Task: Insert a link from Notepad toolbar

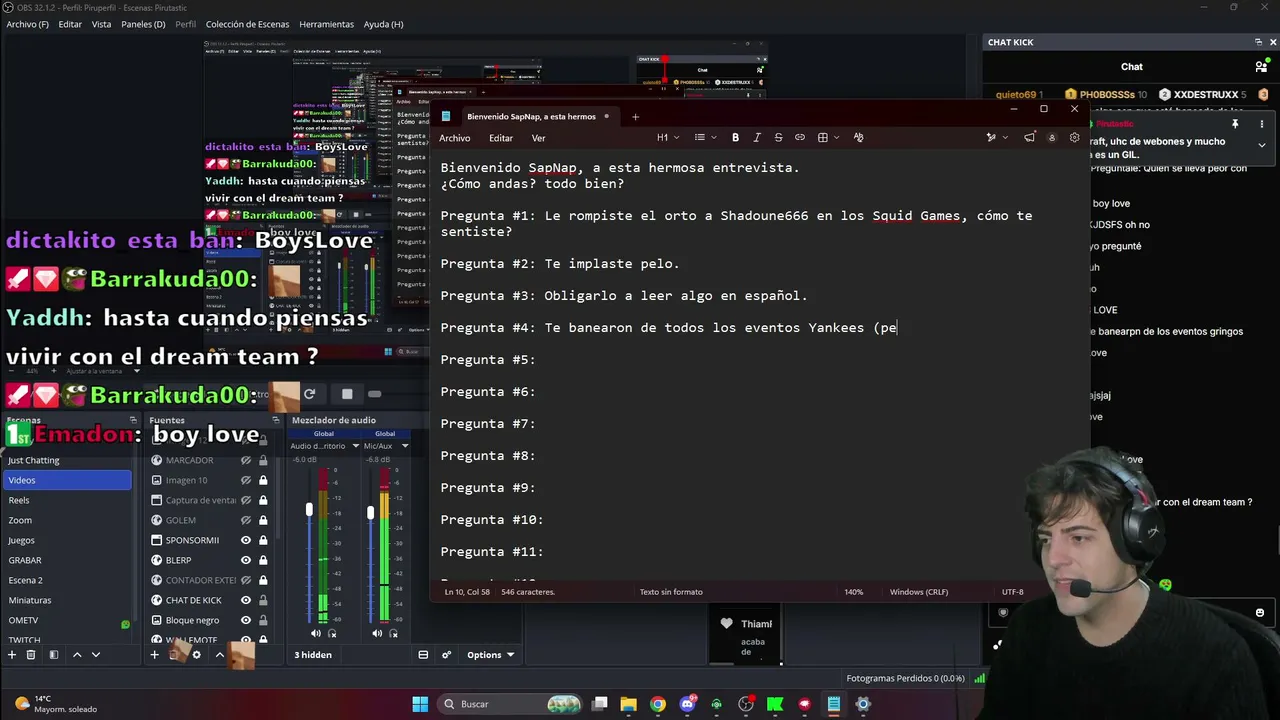Action: pyautogui.click(x=800, y=137)
